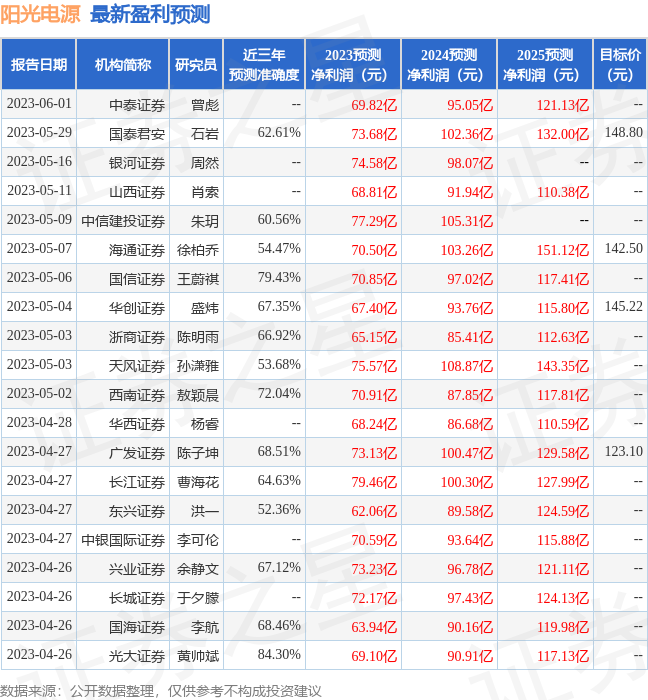Select value 132.00亿

(563, 134)
